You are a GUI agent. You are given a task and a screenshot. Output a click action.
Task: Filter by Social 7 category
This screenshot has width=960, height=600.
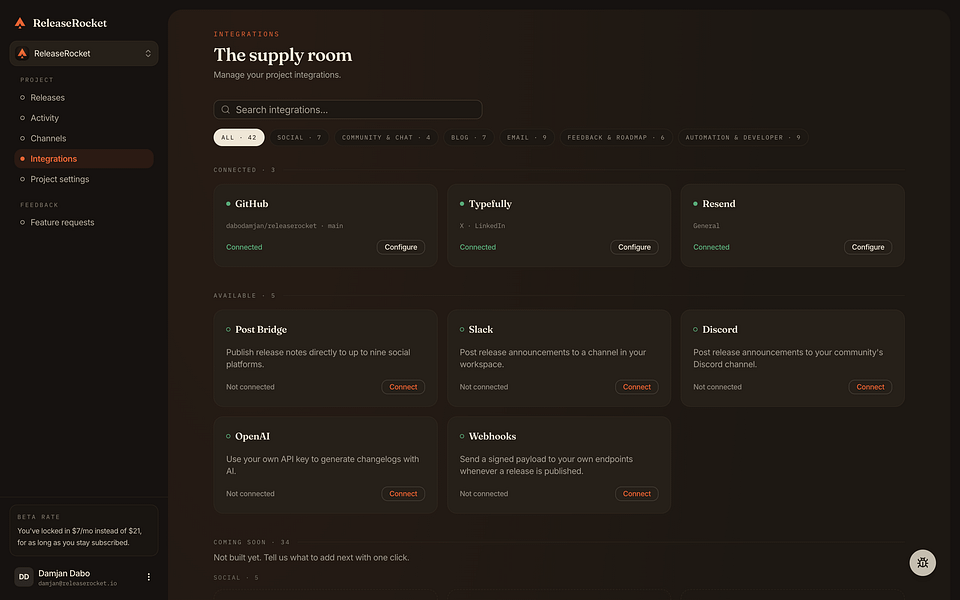coord(299,137)
